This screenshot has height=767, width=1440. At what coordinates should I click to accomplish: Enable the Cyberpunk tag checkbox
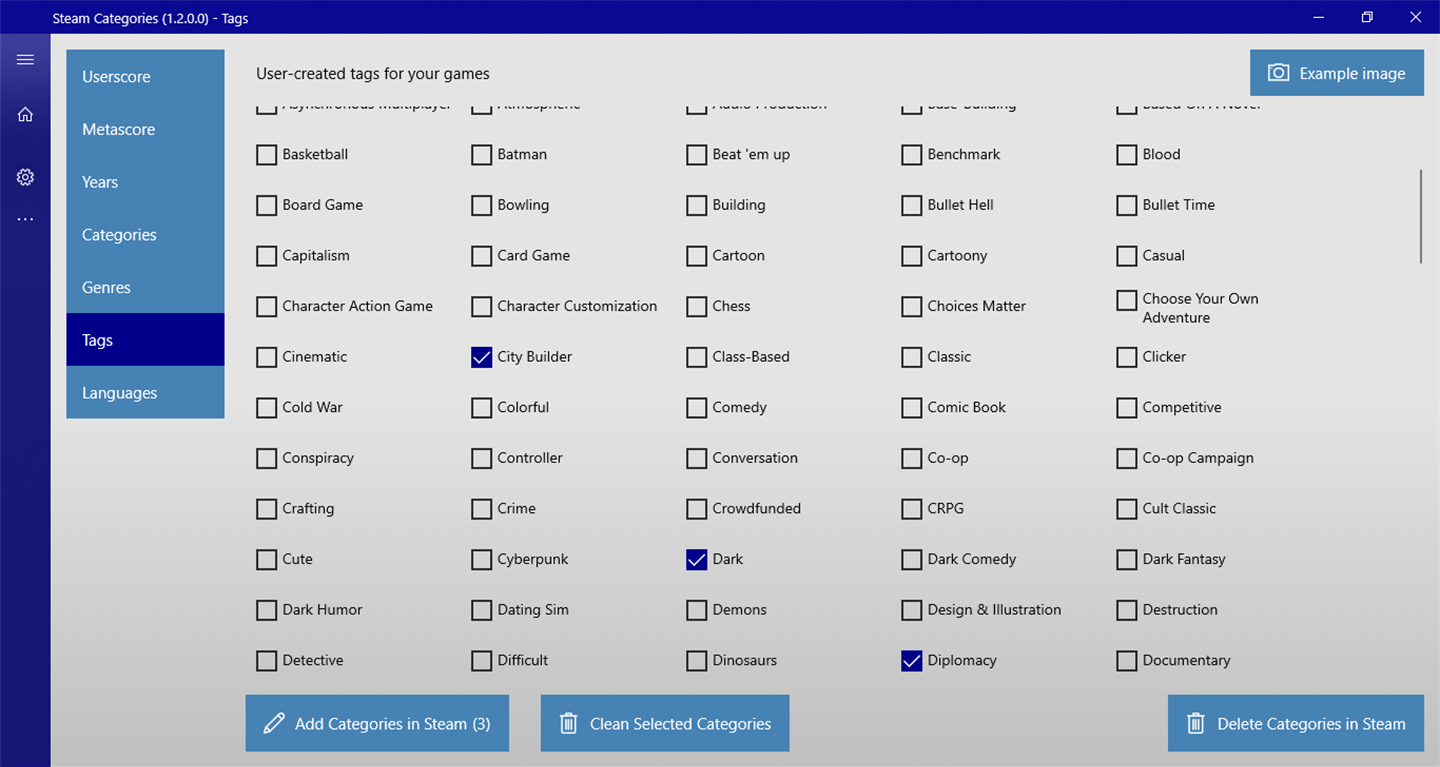(x=482, y=560)
